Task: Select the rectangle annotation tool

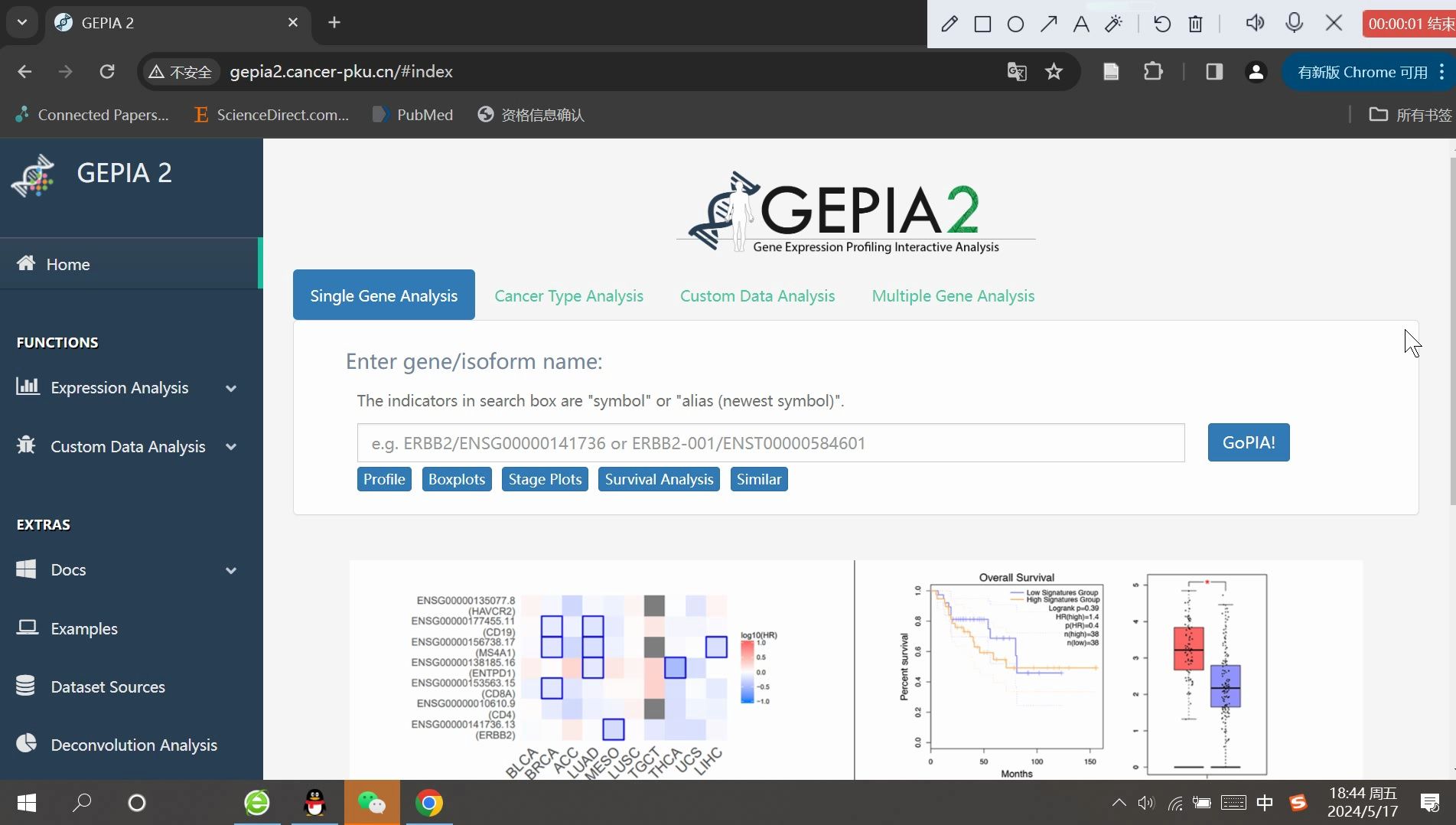Action: tap(982, 24)
